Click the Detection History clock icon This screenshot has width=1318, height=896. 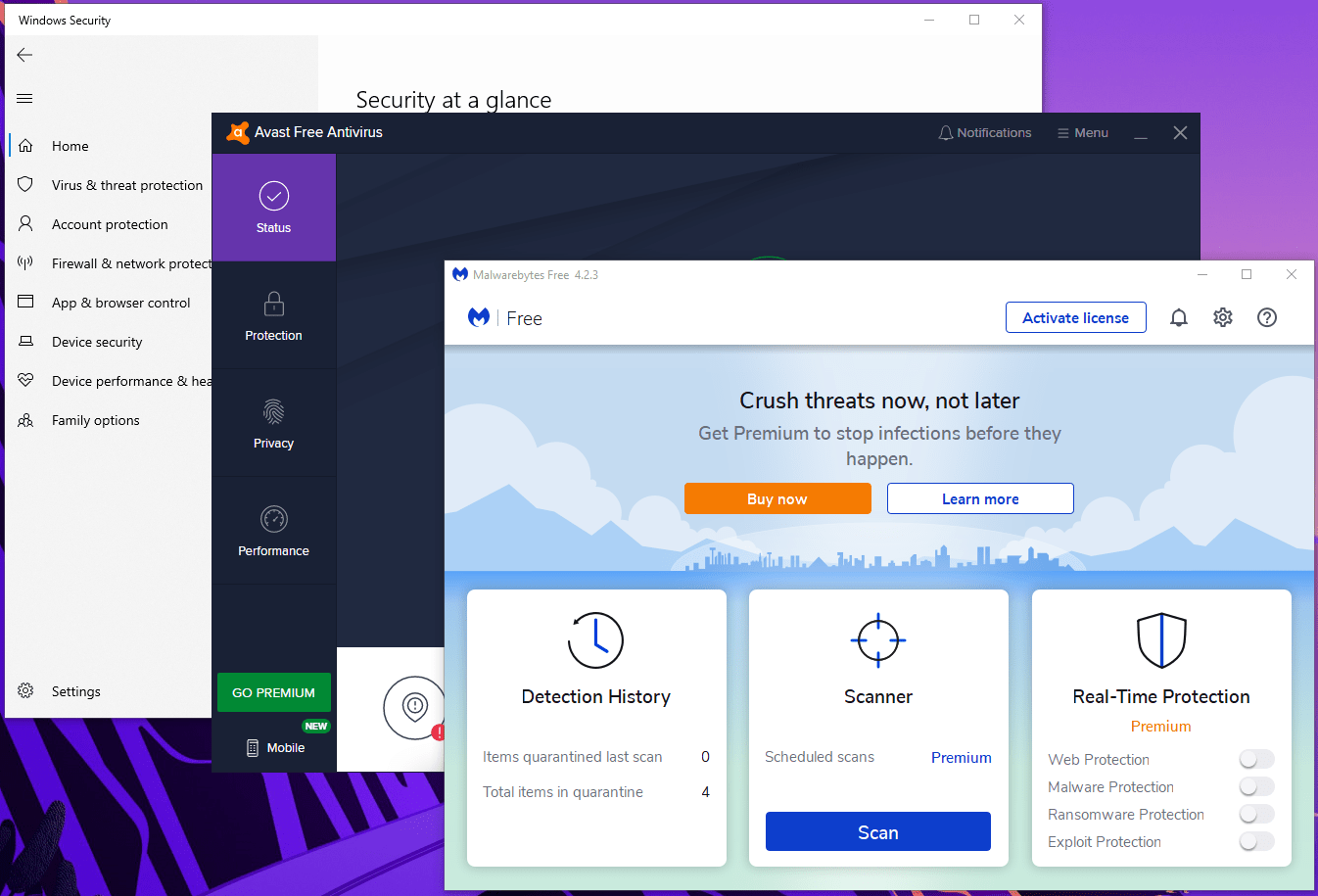596,640
